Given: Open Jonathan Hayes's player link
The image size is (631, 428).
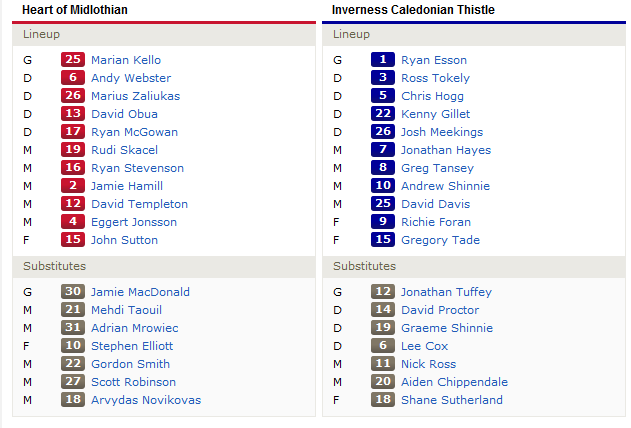Looking at the screenshot, I should coord(446,150).
